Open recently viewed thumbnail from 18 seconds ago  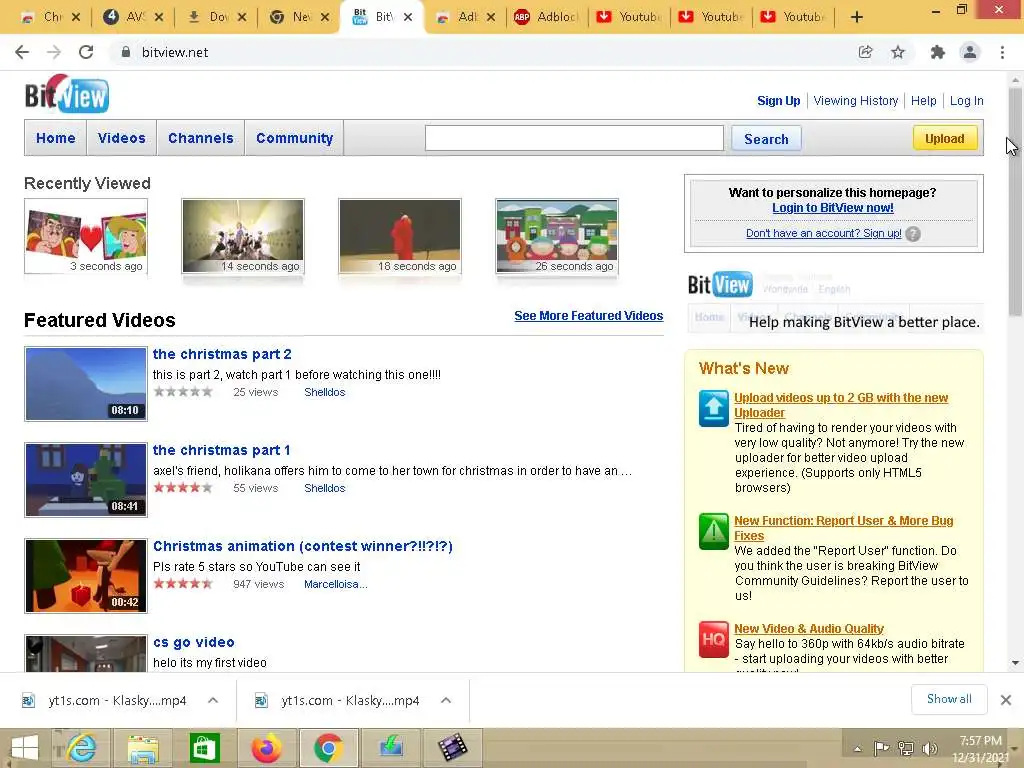coord(400,236)
